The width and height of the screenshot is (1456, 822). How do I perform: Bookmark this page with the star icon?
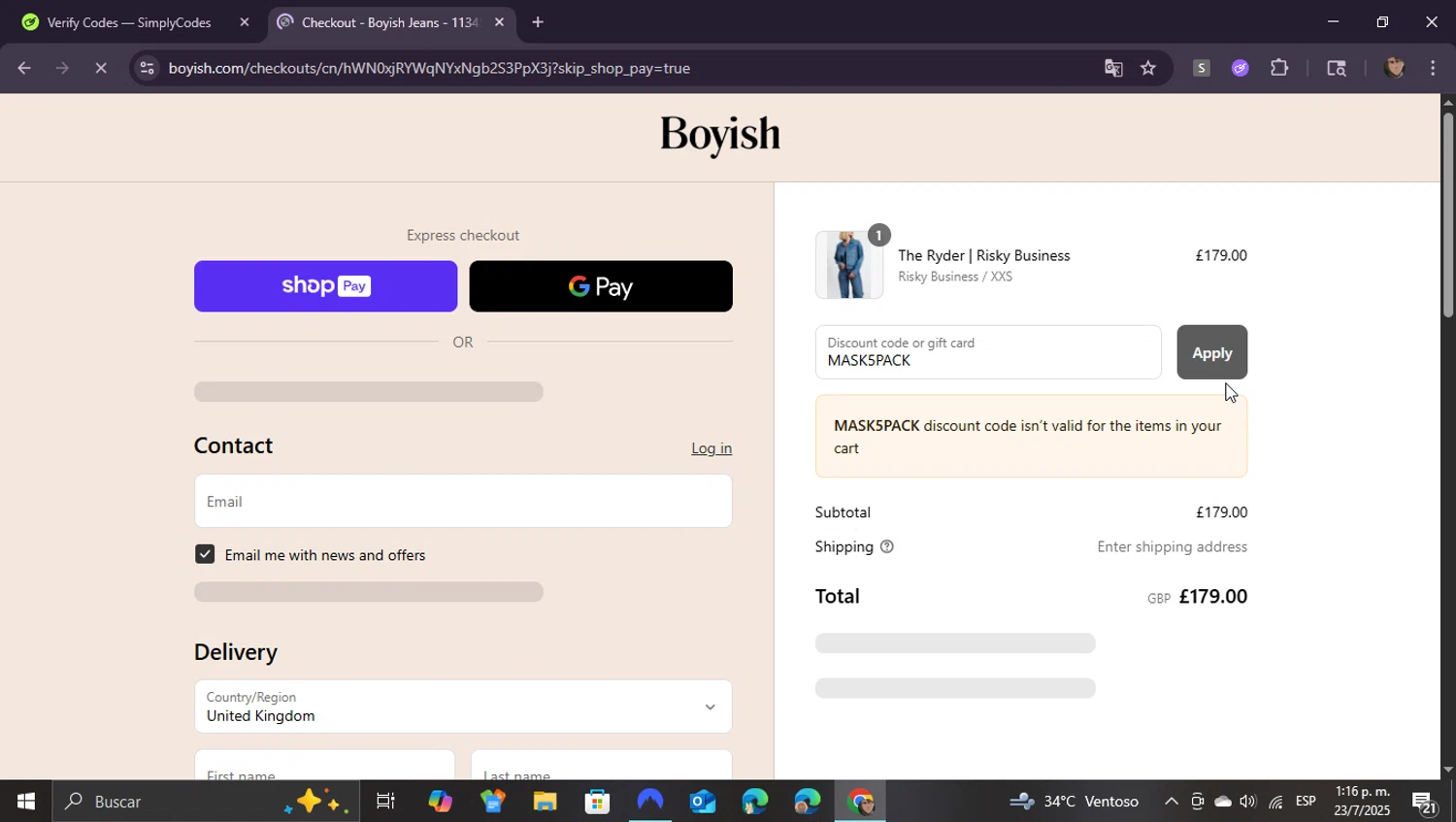click(1148, 68)
